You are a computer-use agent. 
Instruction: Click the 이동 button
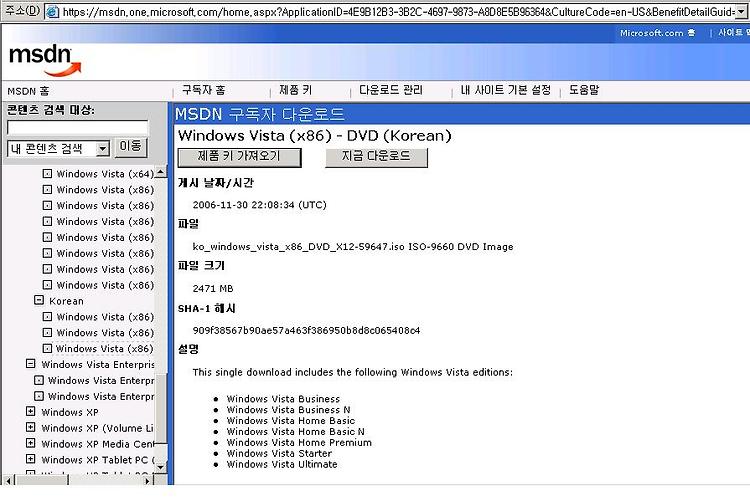(130, 146)
